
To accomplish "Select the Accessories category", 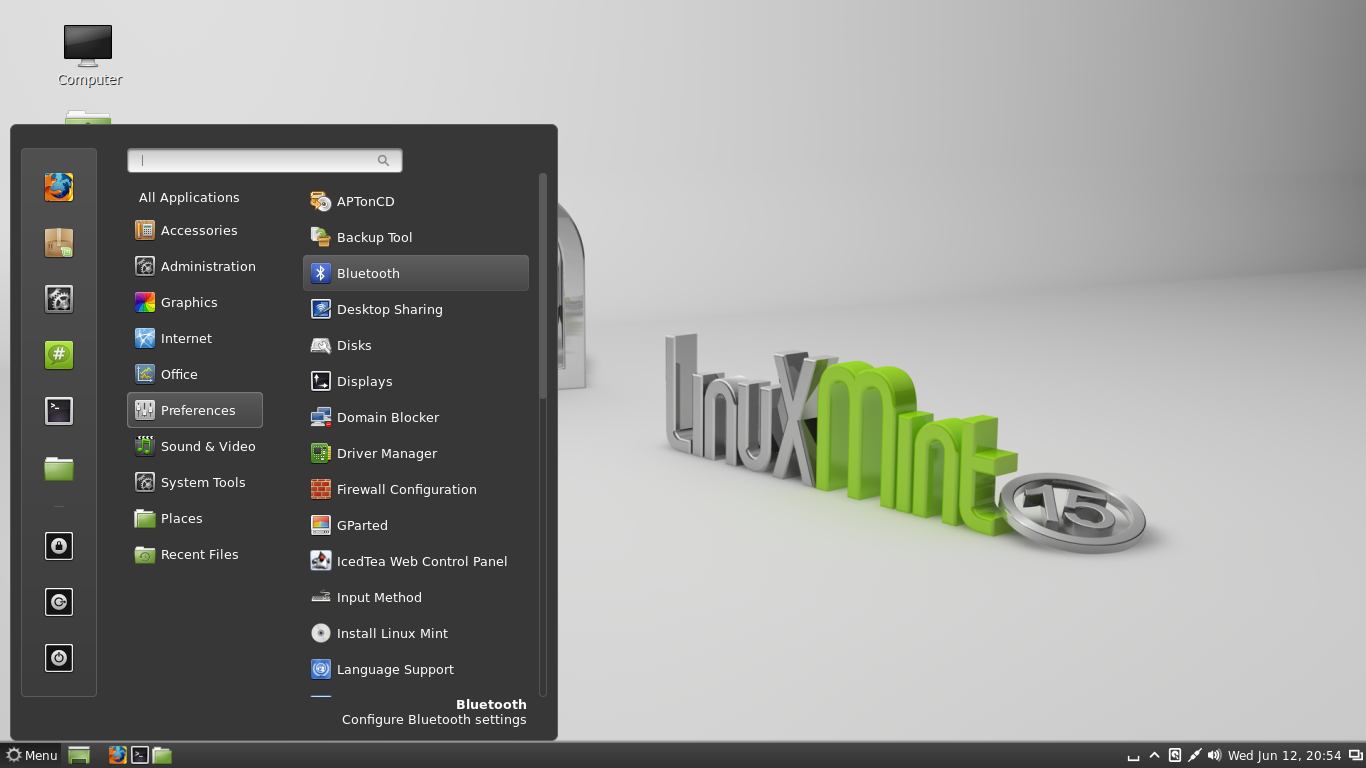I will point(195,230).
